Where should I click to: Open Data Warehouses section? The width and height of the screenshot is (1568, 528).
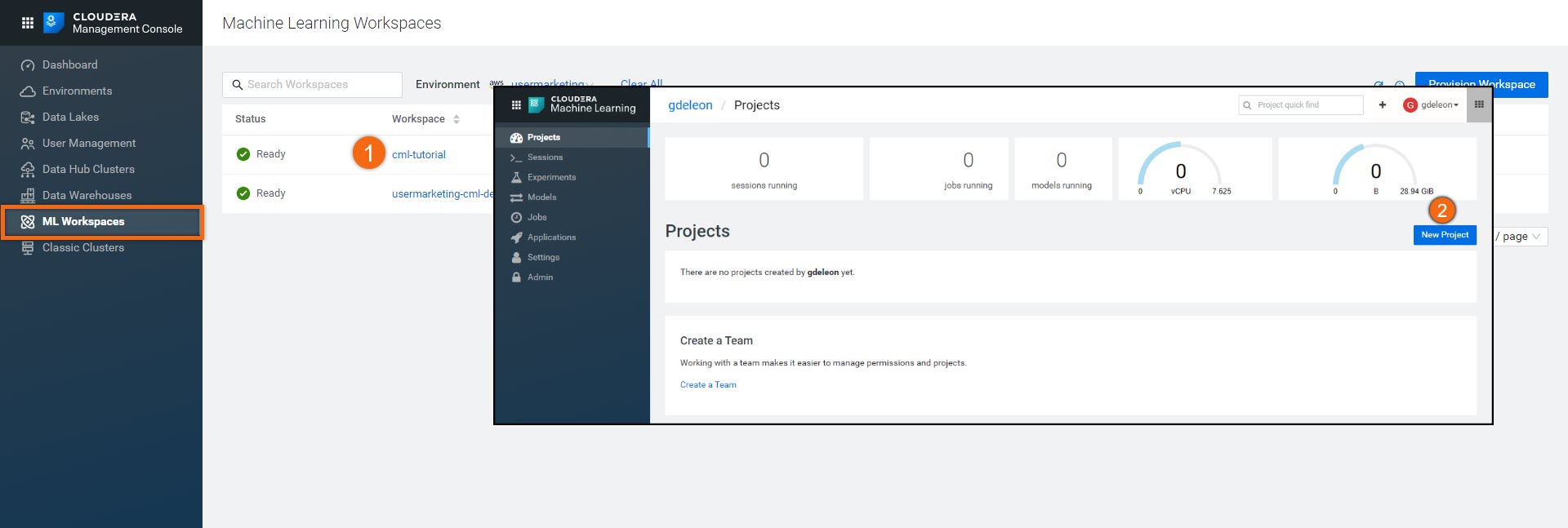(87, 195)
